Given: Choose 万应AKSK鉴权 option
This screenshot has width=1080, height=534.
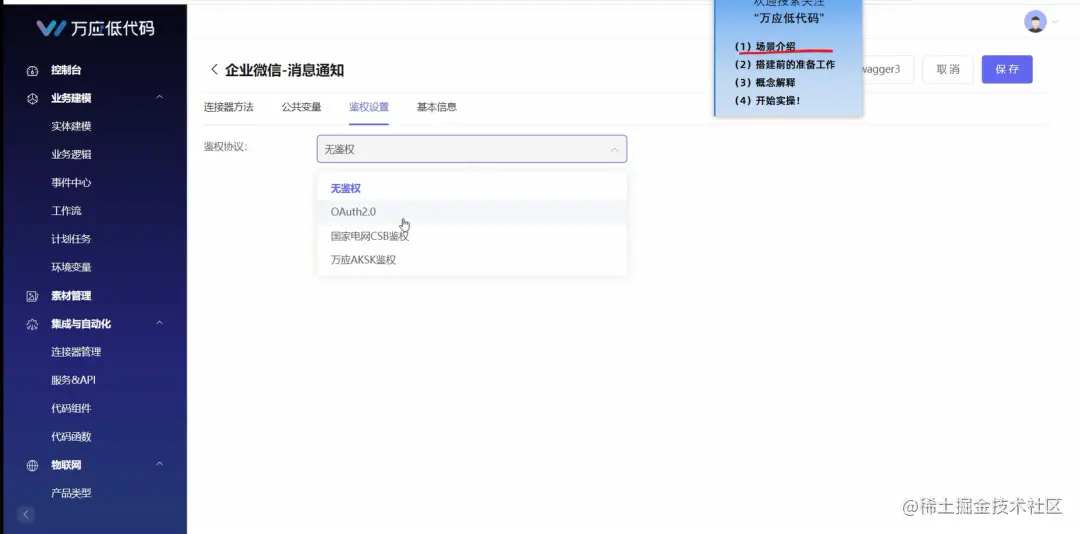Looking at the screenshot, I should click(472, 260).
